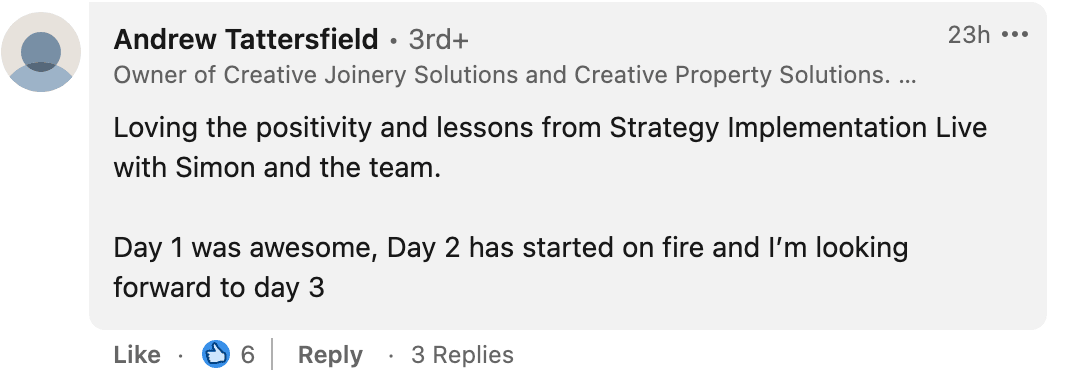Open Andrew Tattersfield's name link
1068x388 pixels.
tap(246, 39)
